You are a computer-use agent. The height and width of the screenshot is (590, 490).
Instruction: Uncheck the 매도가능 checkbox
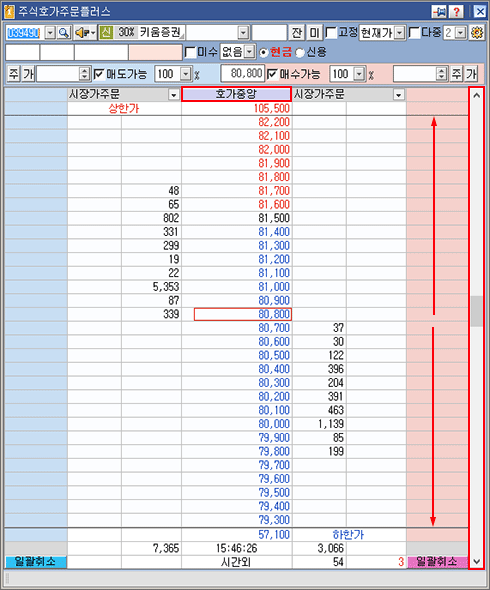(x=99, y=73)
